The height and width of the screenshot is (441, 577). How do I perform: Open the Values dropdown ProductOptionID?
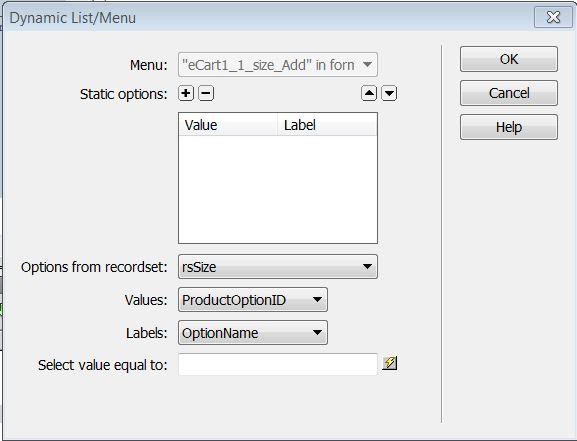253,300
